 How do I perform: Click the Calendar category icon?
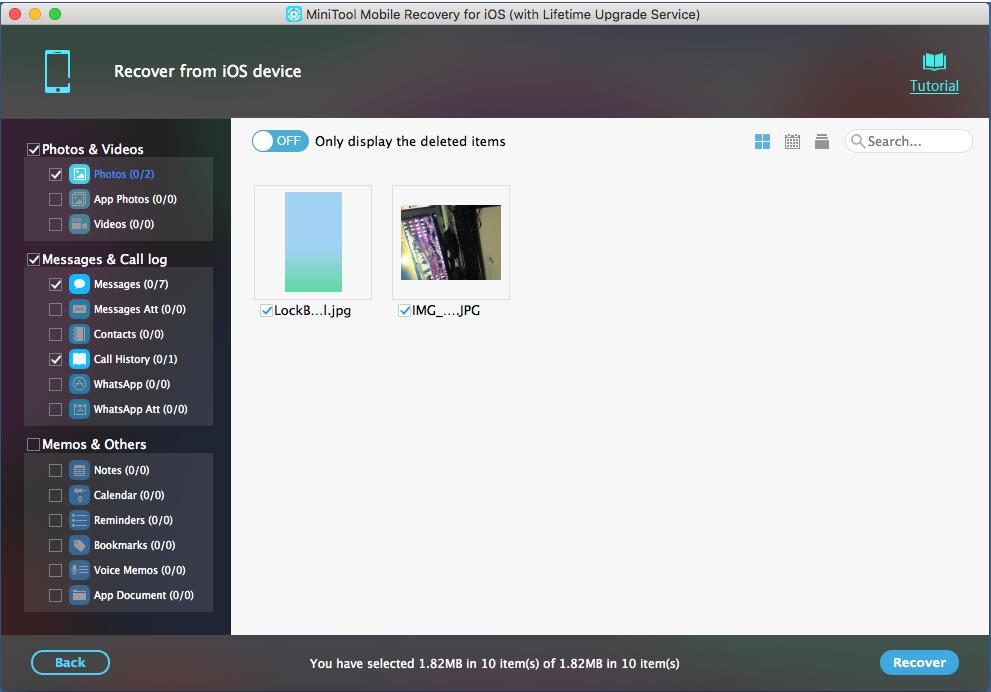pos(79,495)
